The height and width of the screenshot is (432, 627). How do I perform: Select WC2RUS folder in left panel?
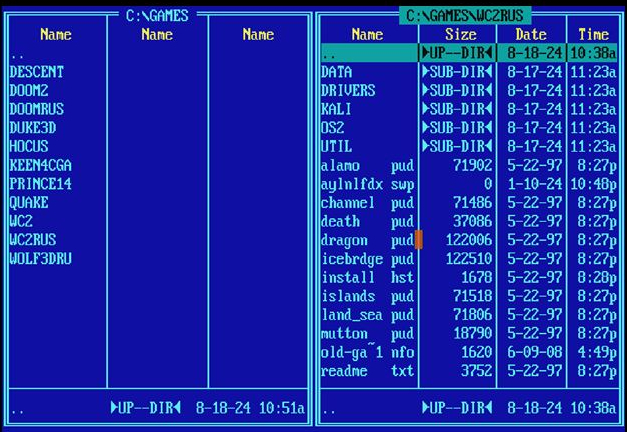click(x=33, y=240)
